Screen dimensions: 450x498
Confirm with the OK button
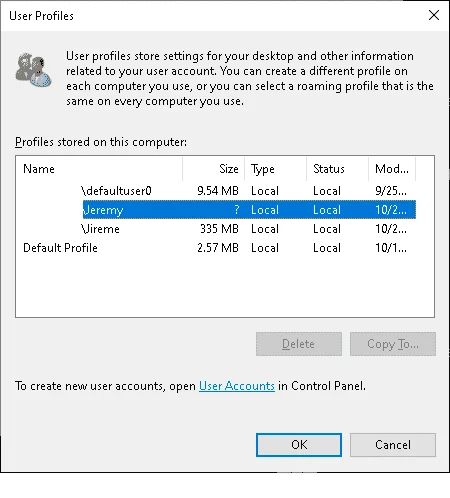pos(299,445)
